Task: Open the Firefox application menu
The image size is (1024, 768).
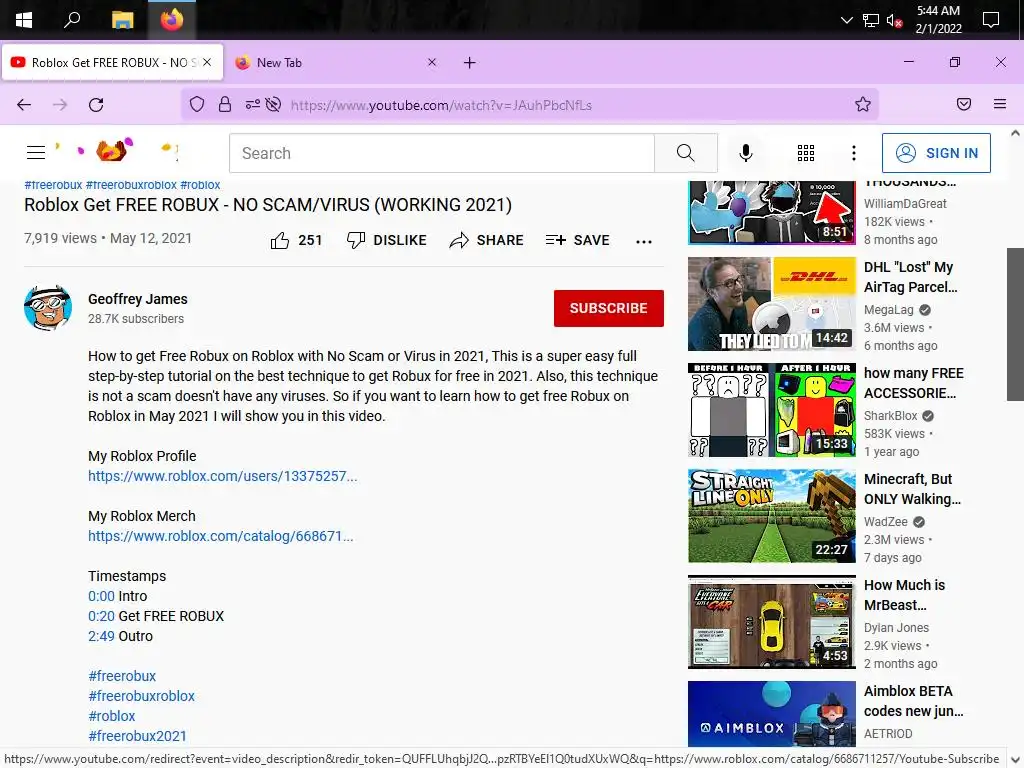Action: (x=1000, y=104)
